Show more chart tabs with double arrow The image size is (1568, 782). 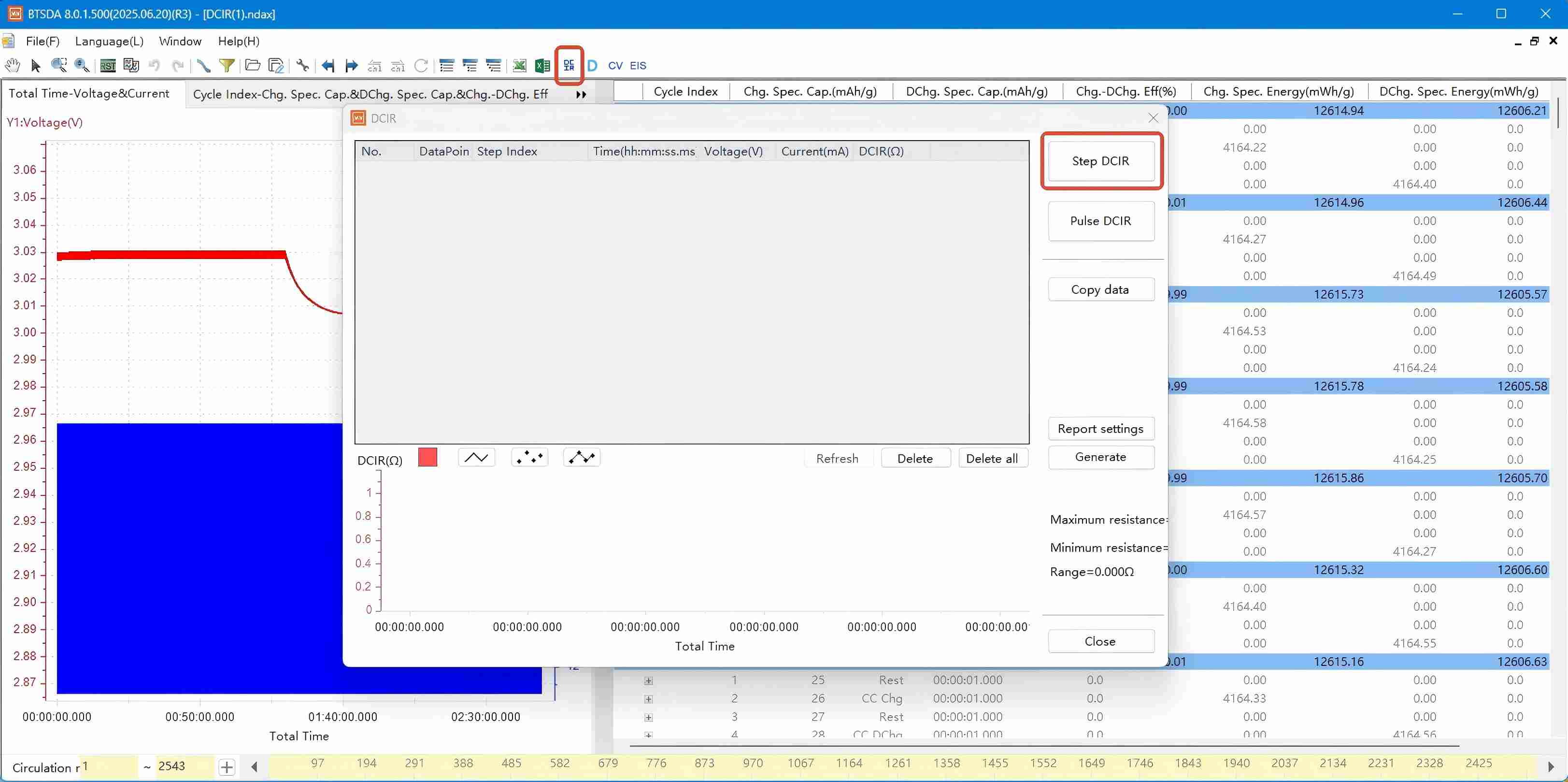pos(581,94)
